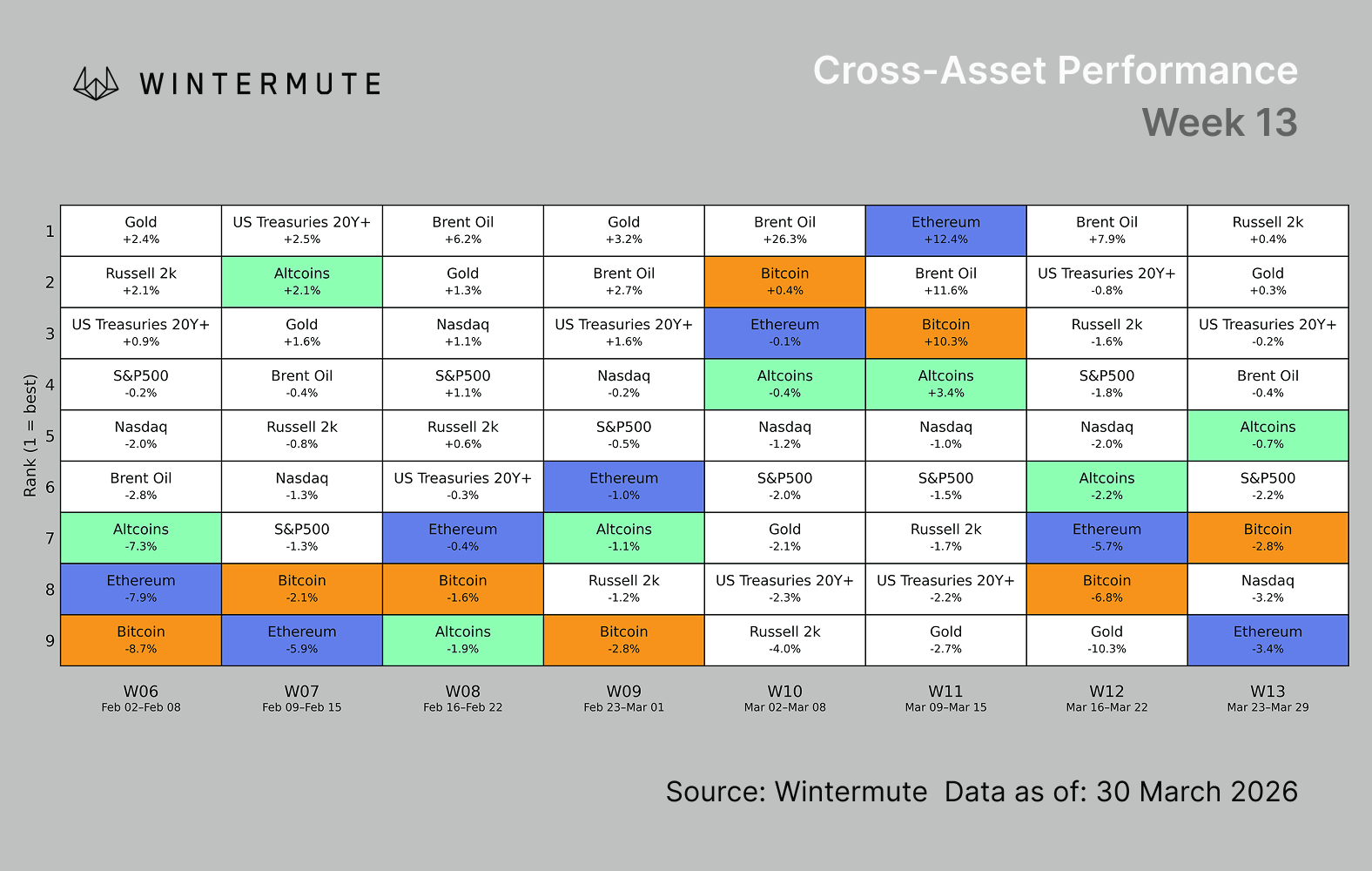This screenshot has width=1372, height=871.
Task: Select Ethereum +12.4% cell in W11
Action: pos(945,231)
